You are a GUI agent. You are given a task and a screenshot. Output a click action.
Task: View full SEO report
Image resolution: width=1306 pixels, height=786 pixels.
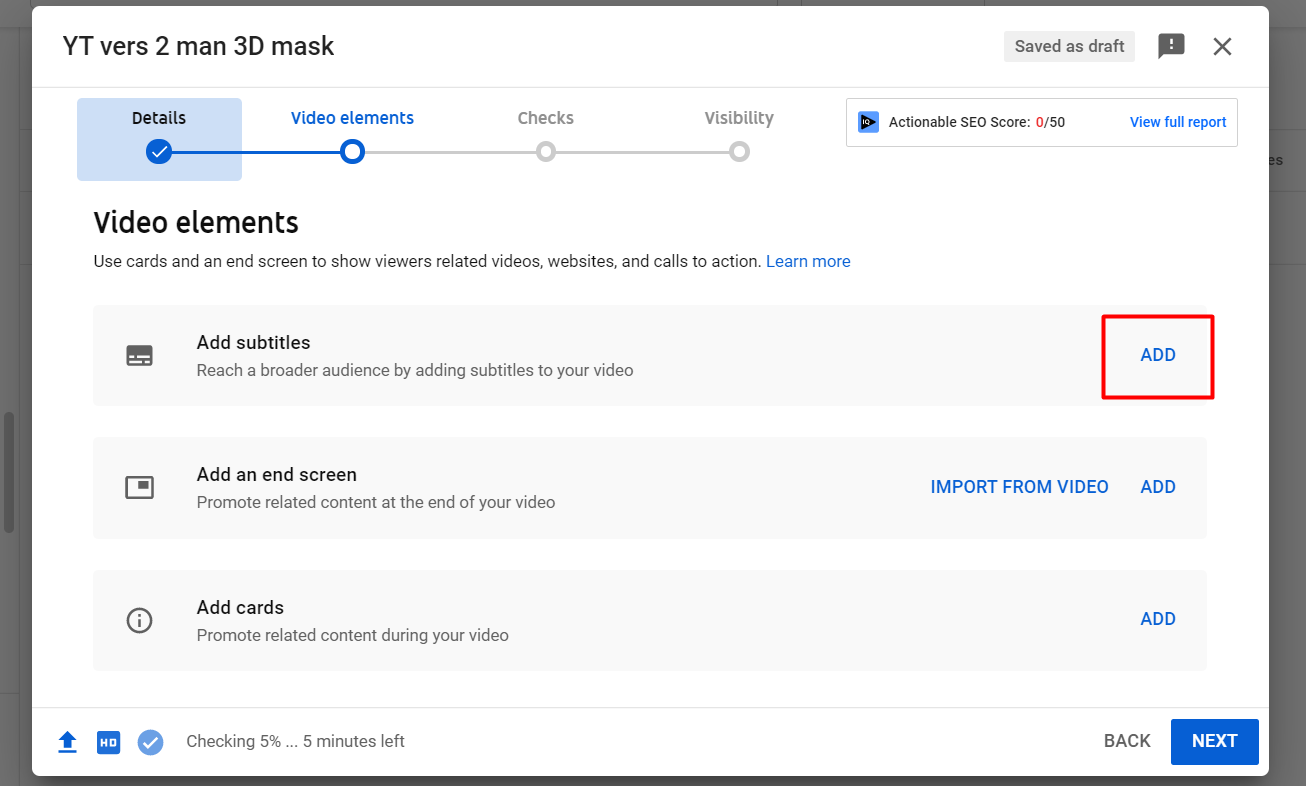click(1178, 122)
